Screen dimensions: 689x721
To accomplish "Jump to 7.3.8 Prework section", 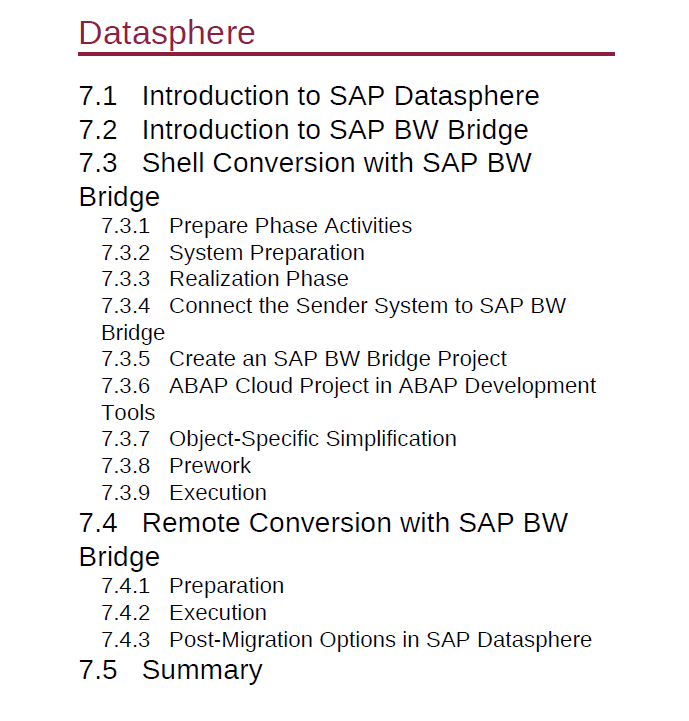I will [x=176, y=466].
